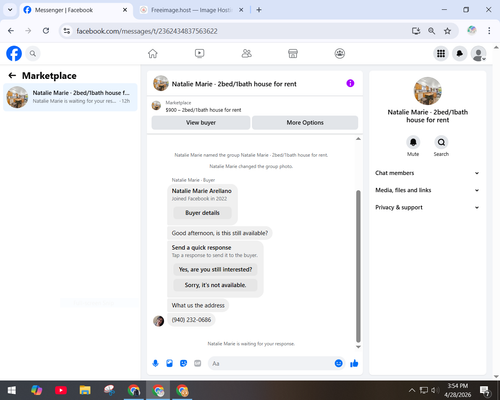Viewport: 500px width, 400px height.
Task: Open the Marketplace storefront icon
Action: (x=293, y=53)
